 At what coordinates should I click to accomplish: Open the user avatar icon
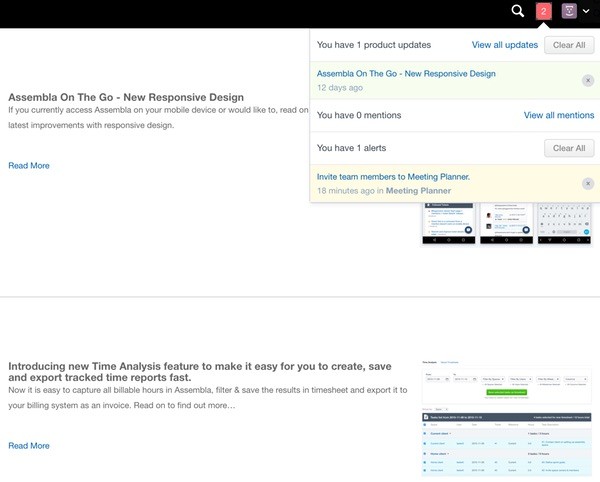(569, 11)
